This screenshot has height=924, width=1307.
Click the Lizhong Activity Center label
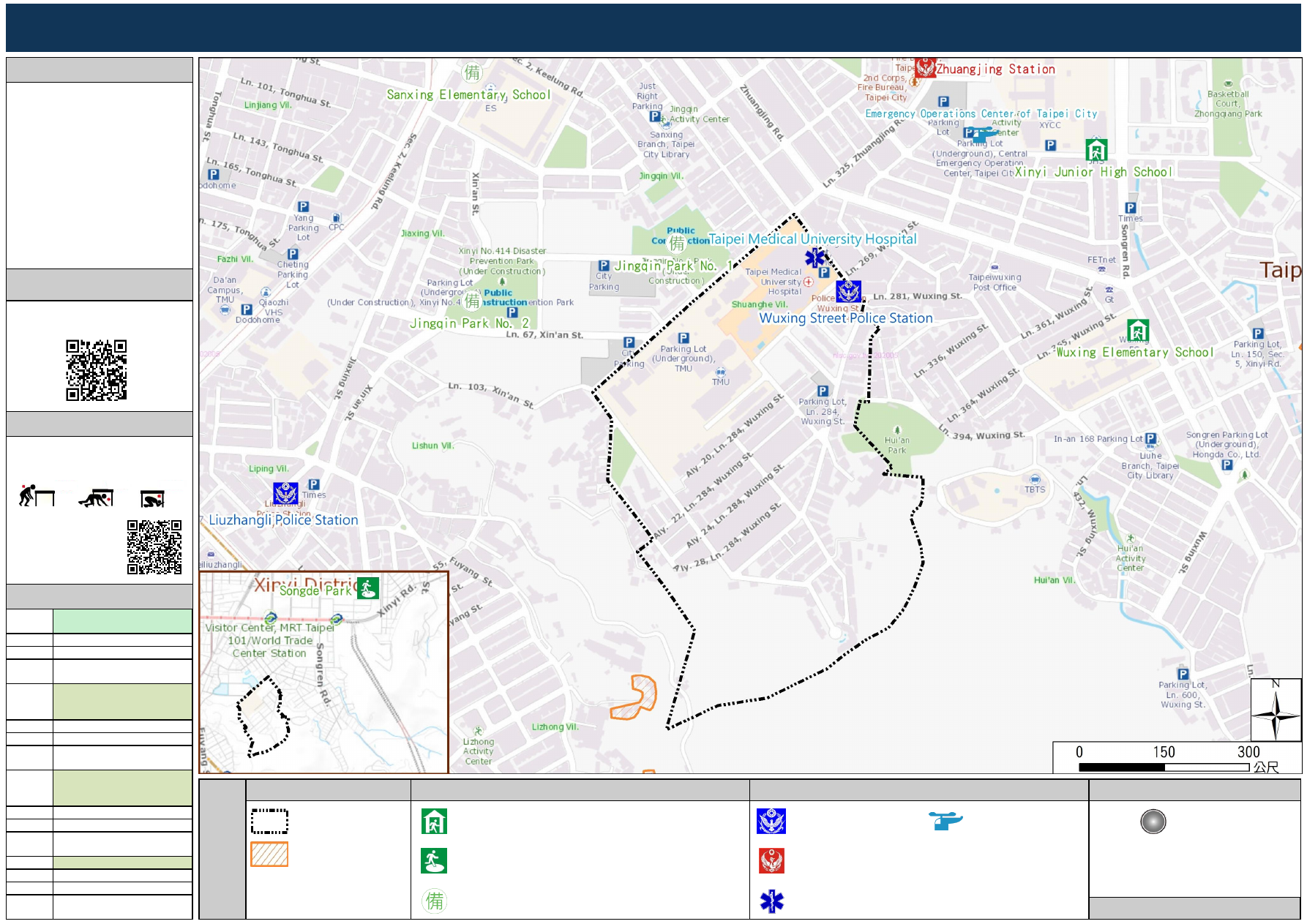(478, 751)
